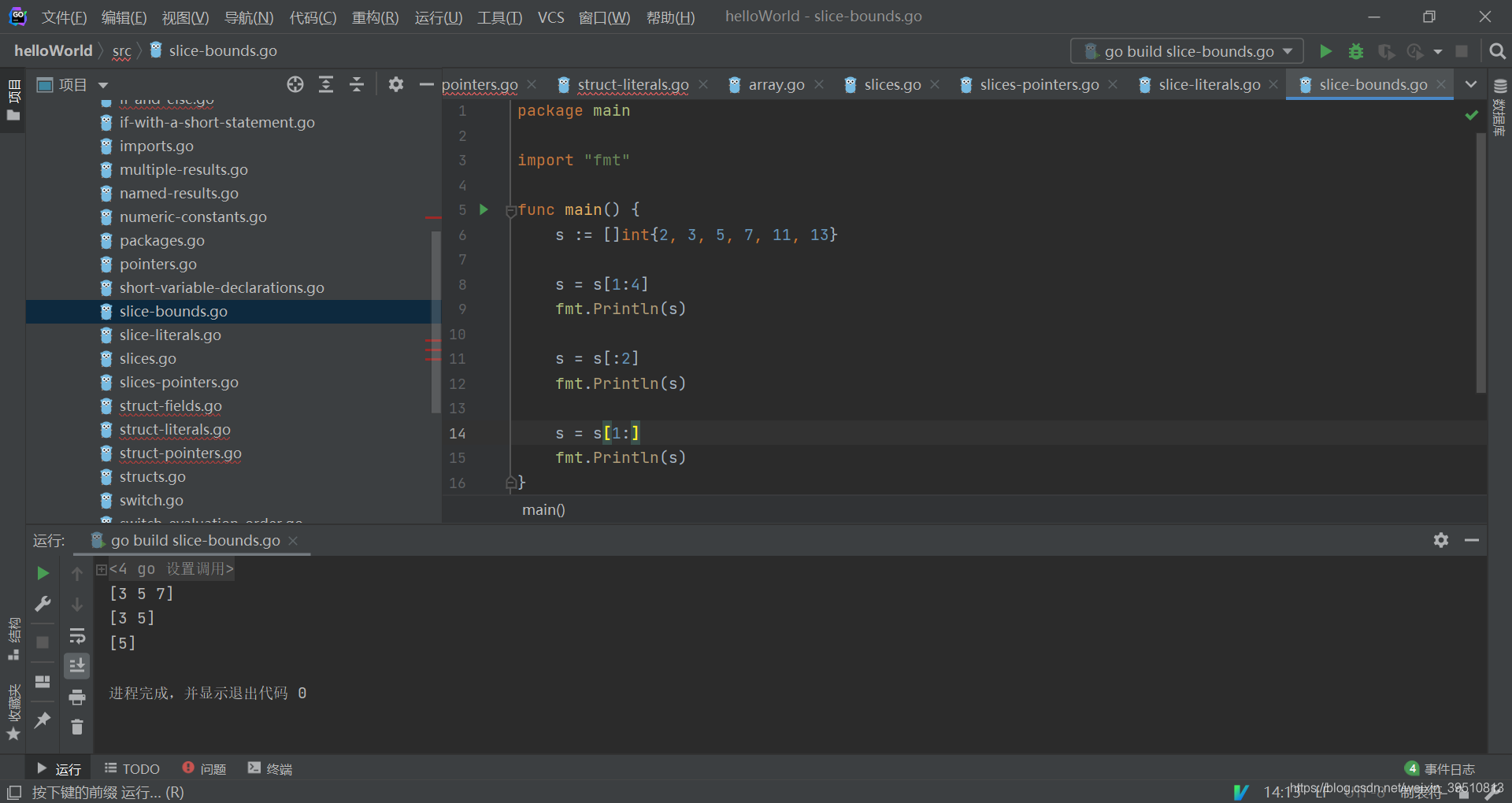
Task: Open the Project side tab icon
Action: pyautogui.click(x=13, y=102)
